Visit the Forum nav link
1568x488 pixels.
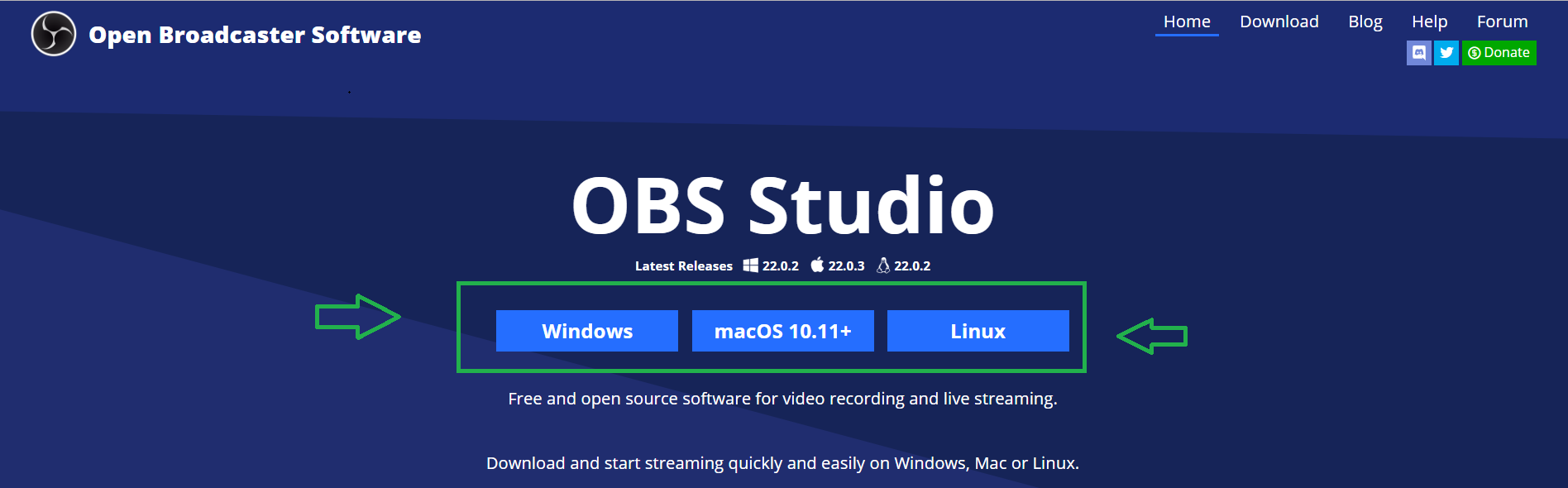1502,22
